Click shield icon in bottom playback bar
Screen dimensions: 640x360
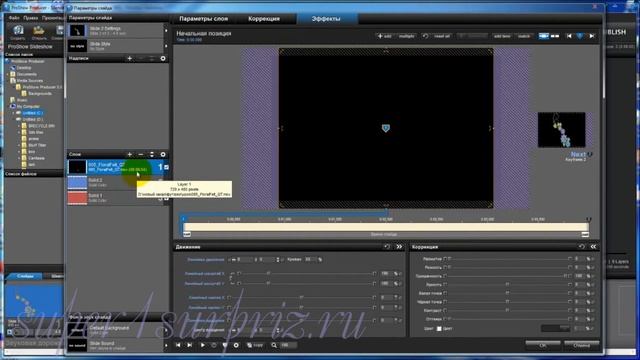[x=225, y=345]
